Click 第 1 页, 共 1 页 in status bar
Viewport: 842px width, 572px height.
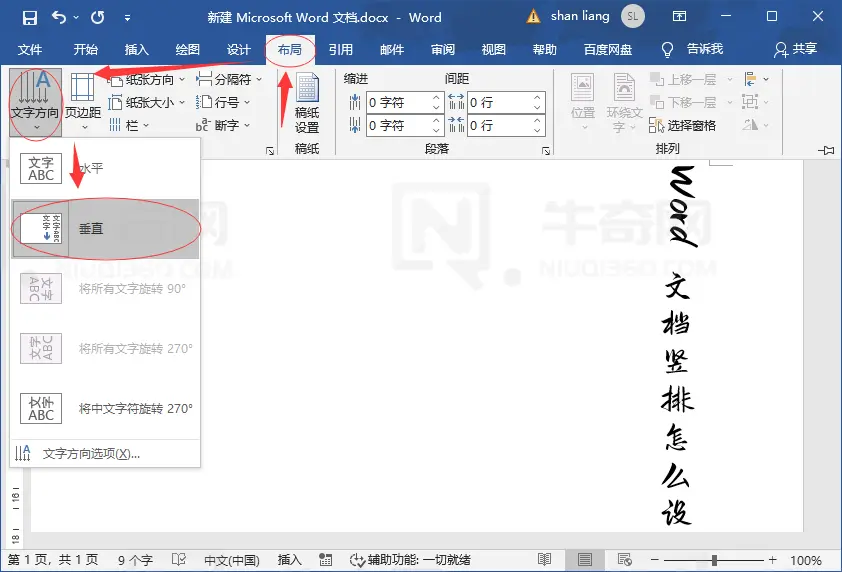point(53,560)
